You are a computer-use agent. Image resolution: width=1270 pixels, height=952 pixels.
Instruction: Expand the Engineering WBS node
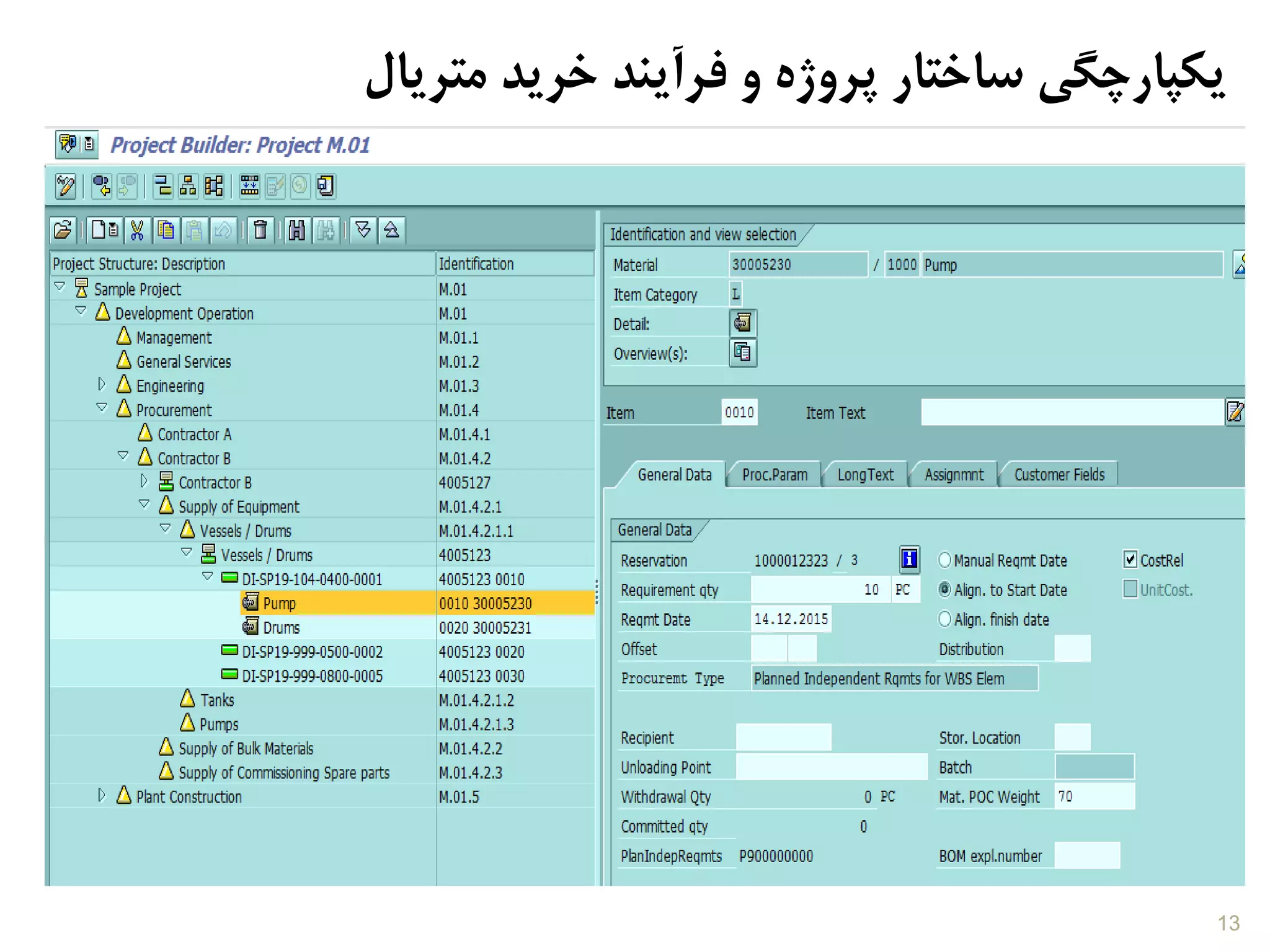(102, 385)
